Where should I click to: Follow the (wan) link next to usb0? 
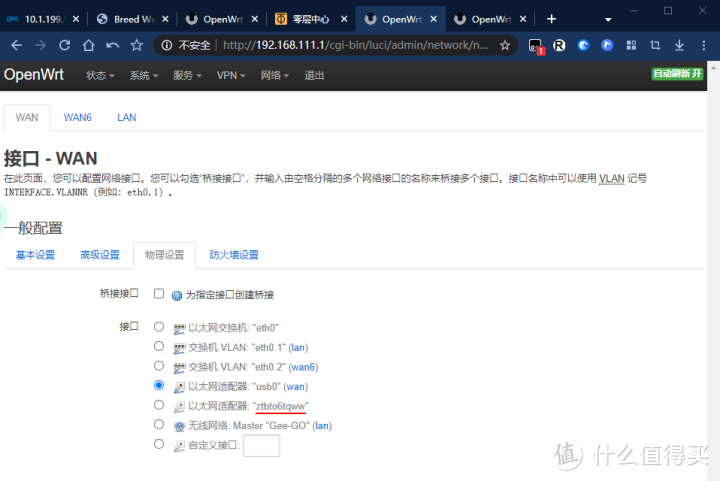click(296, 386)
